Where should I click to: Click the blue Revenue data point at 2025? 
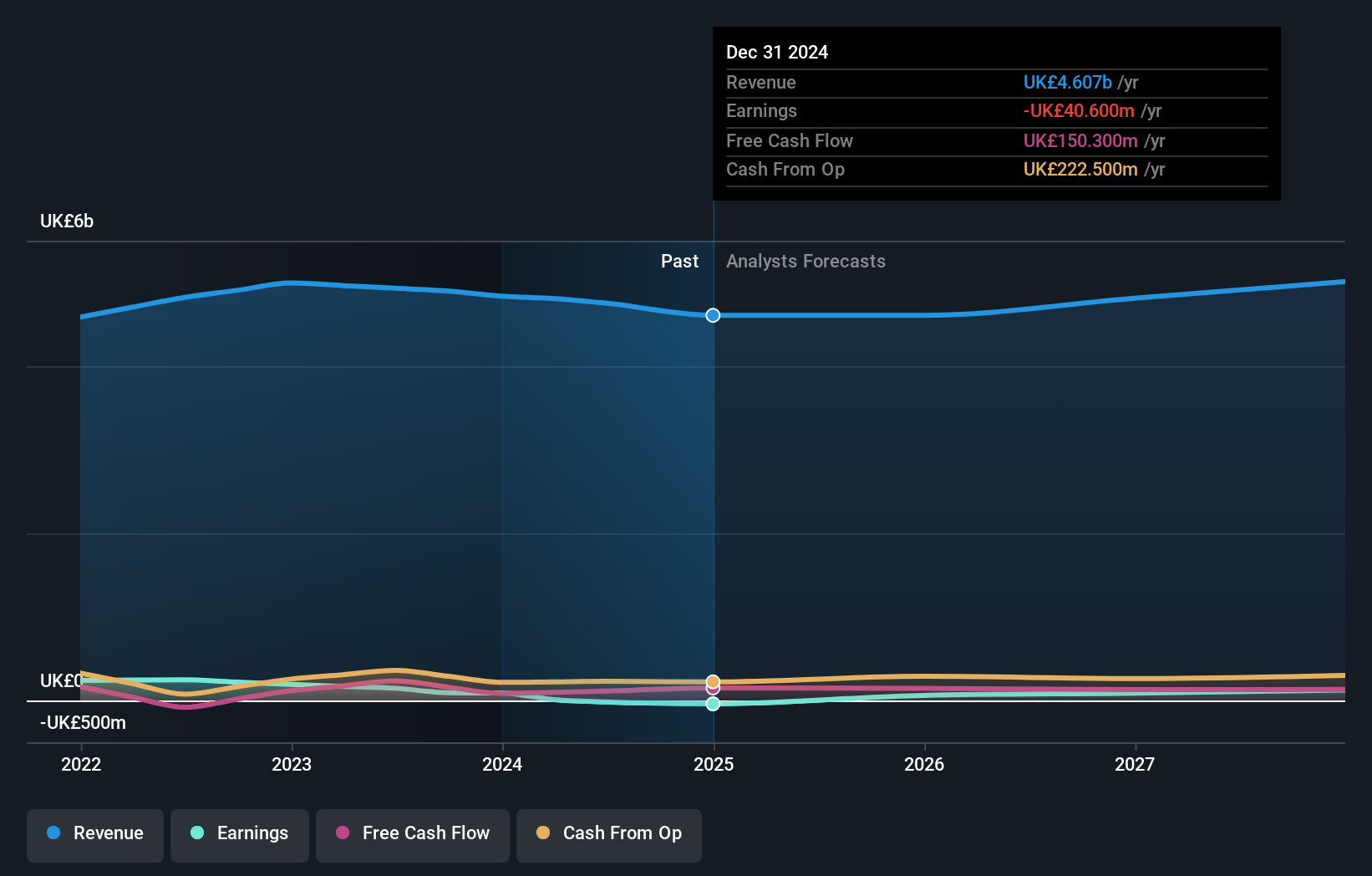713,315
